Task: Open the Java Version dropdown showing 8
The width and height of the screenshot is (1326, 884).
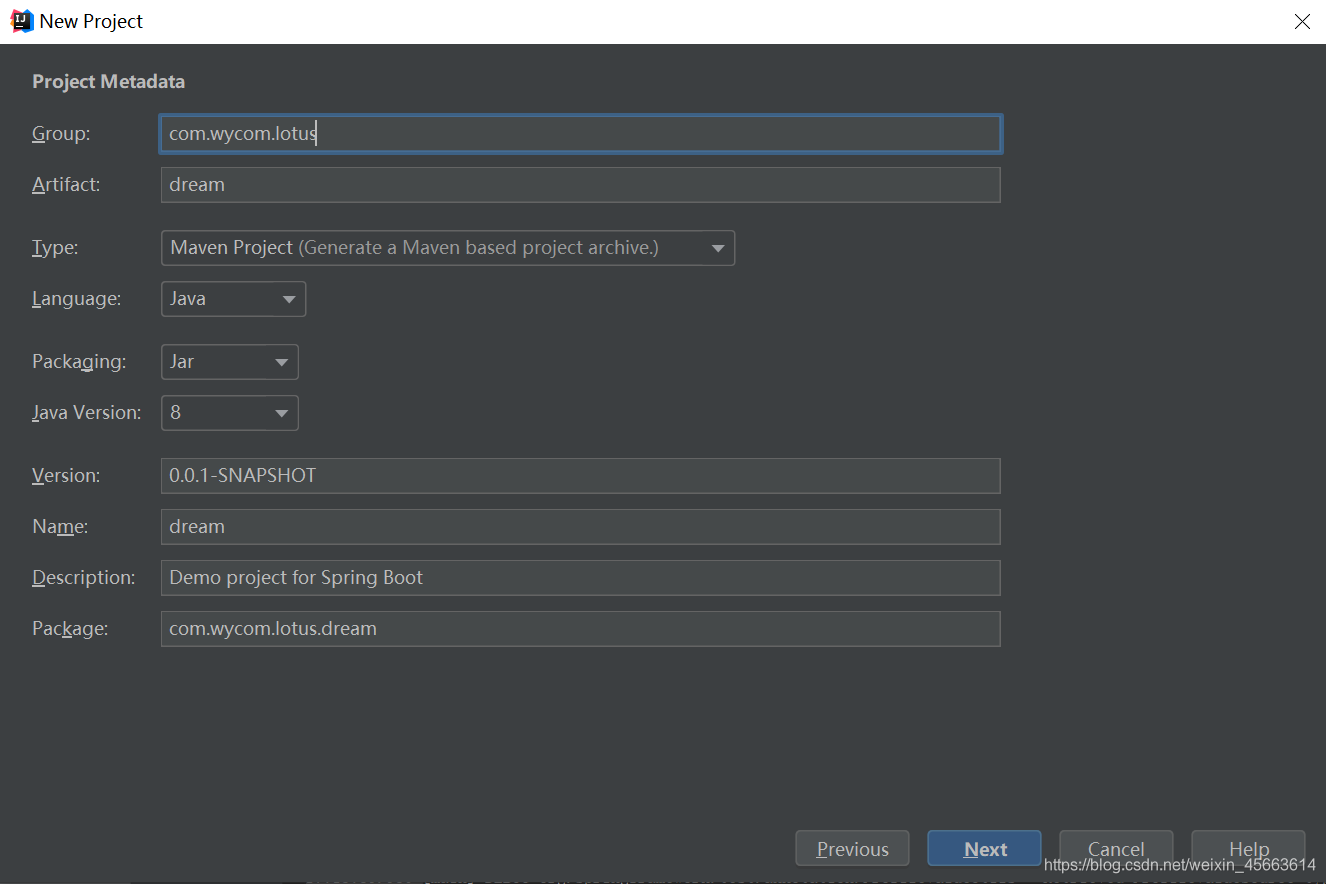Action: click(x=229, y=413)
